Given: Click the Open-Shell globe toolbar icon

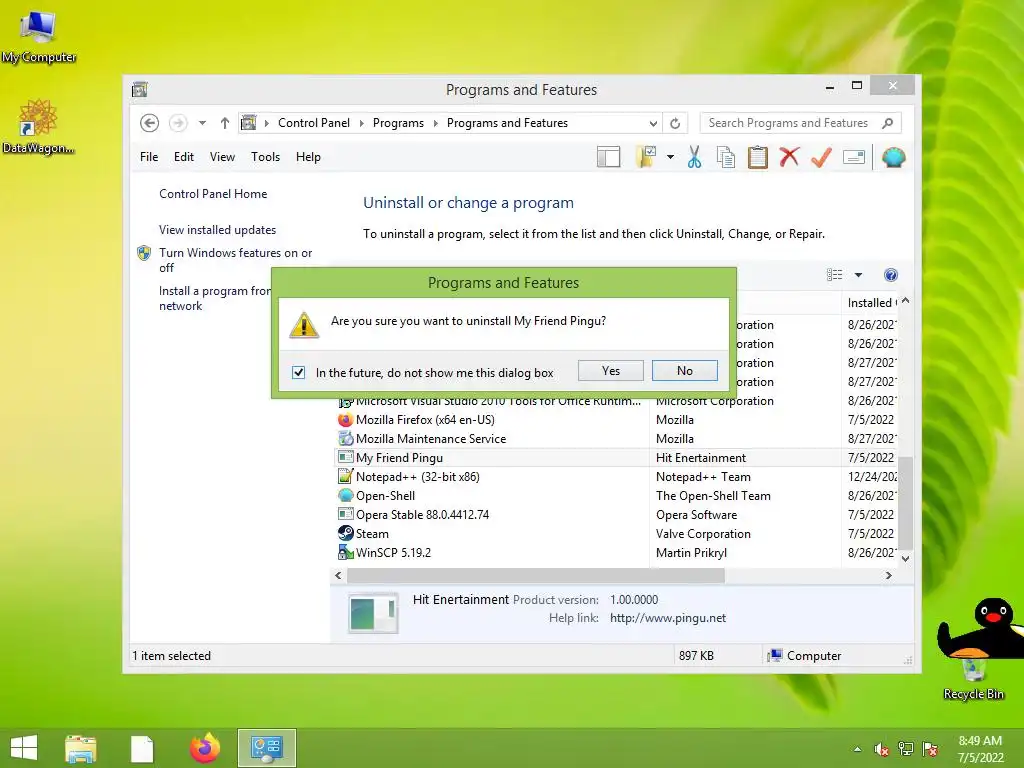Looking at the screenshot, I should 893,157.
